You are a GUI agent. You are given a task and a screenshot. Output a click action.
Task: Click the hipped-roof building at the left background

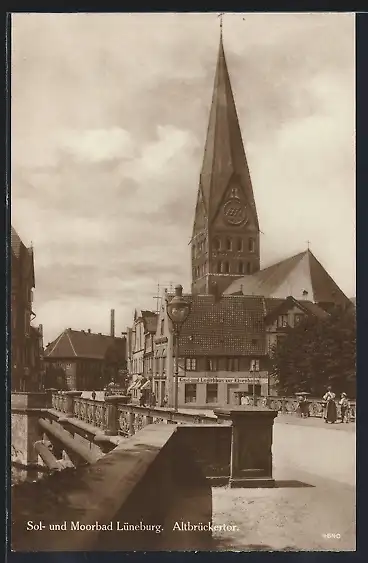(84, 358)
